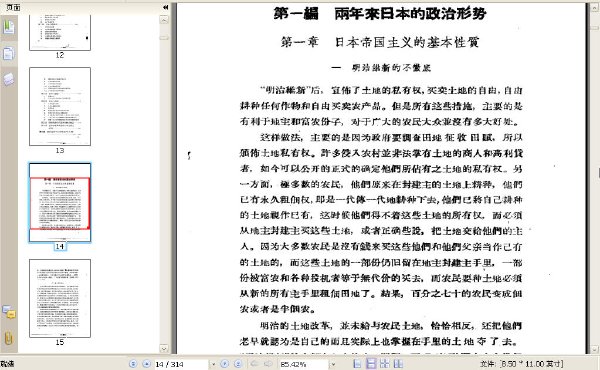600x370 pixels.
Task: Go to first page button
Action: click(x=133, y=364)
